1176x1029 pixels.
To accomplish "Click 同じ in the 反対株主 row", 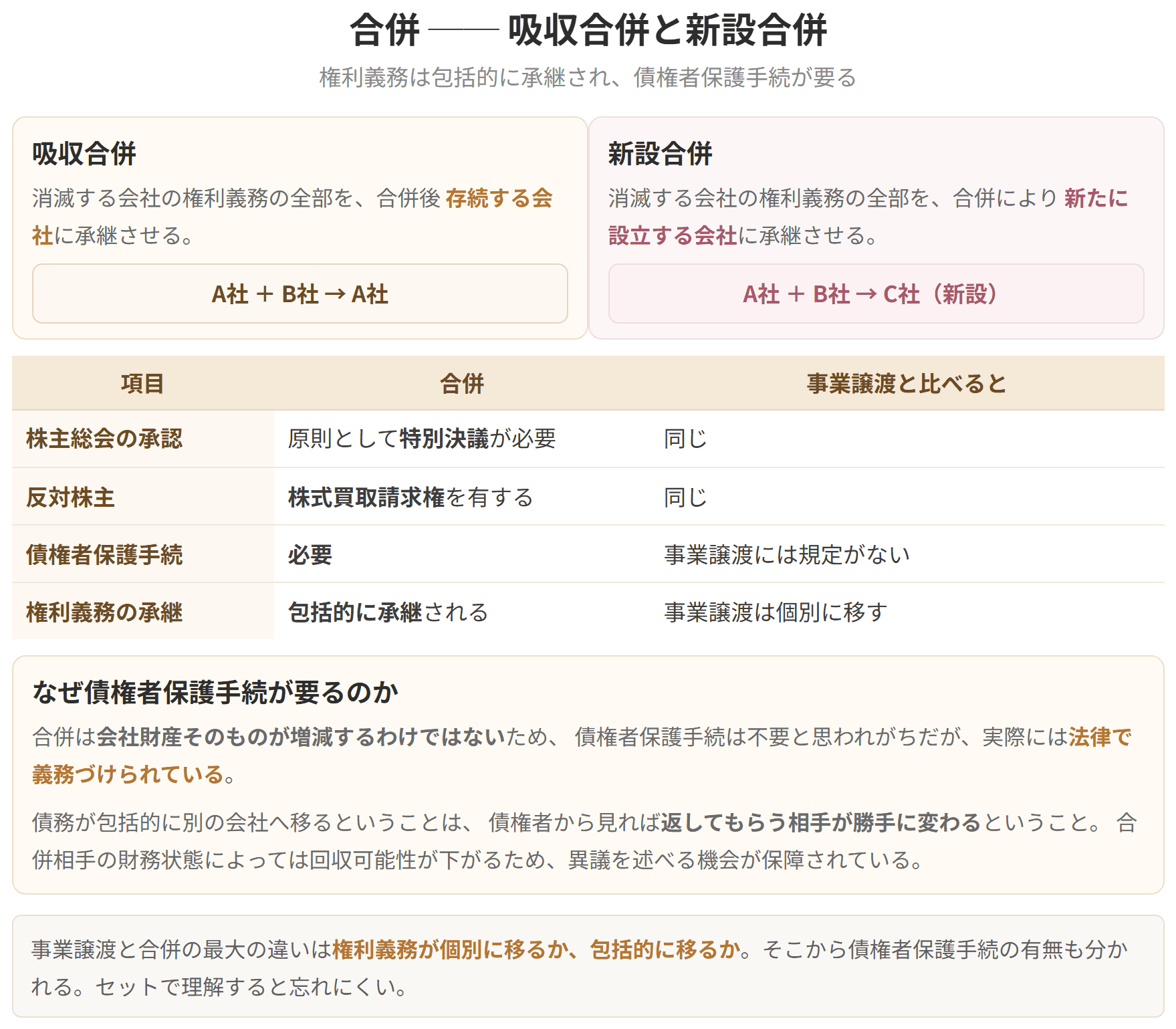I will click(685, 497).
